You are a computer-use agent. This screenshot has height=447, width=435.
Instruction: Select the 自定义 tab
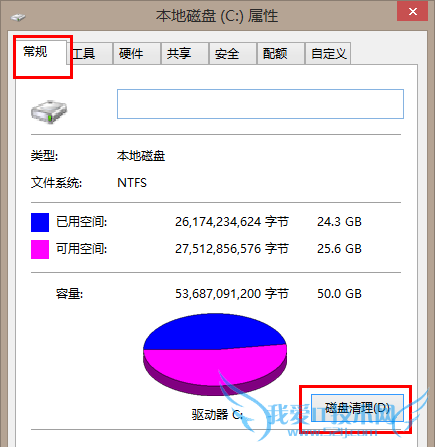tap(328, 53)
